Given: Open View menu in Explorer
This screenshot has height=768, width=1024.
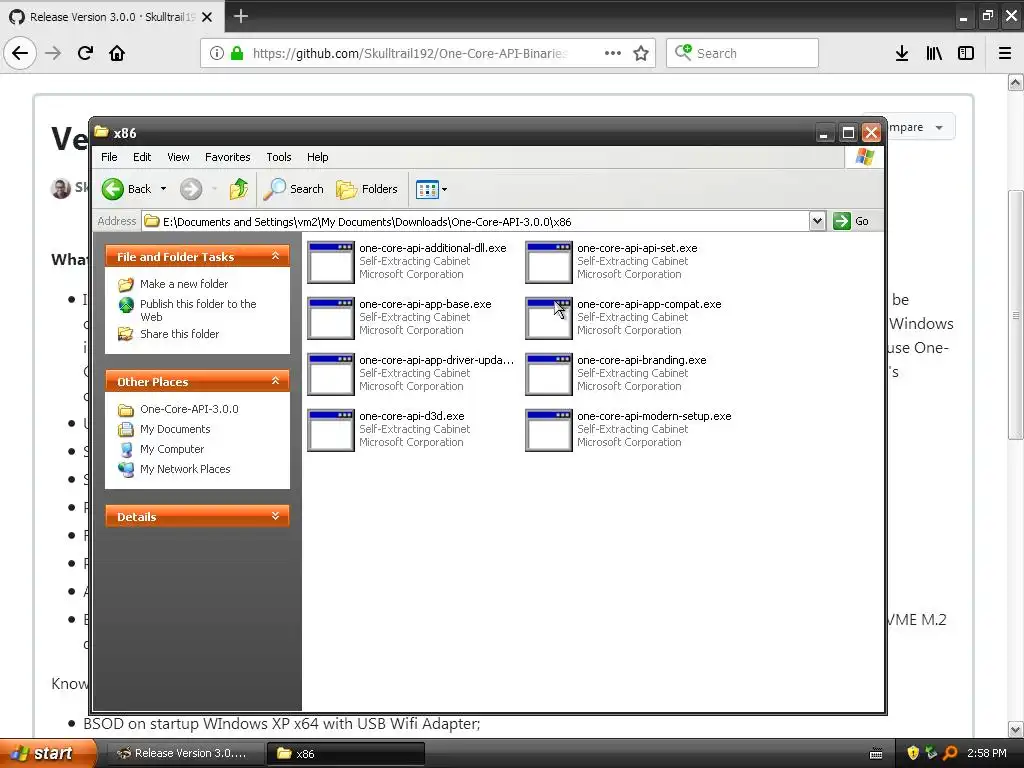Looking at the screenshot, I should click(178, 157).
